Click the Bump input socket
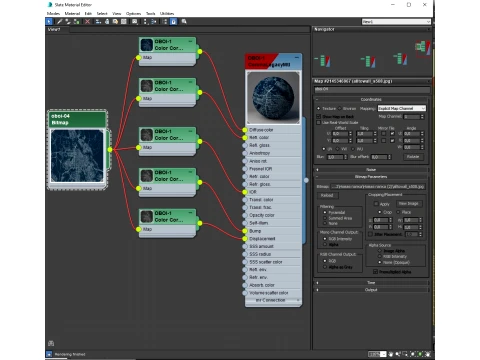Image resolution: width=480 pixels, height=360 pixels. (x=245, y=231)
